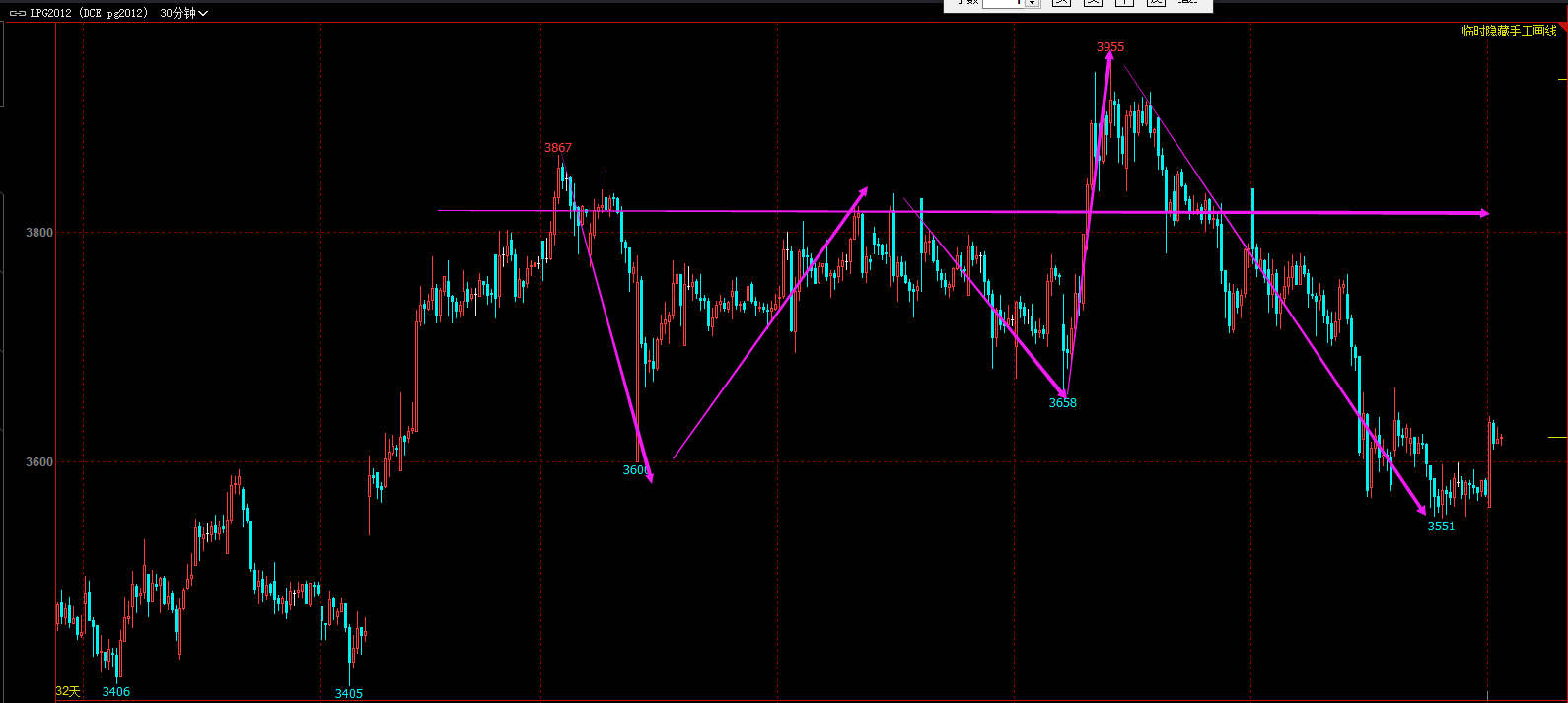Expand the combo box arrow in floating toolbar
This screenshot has width=1568, height=703.
1032,3
